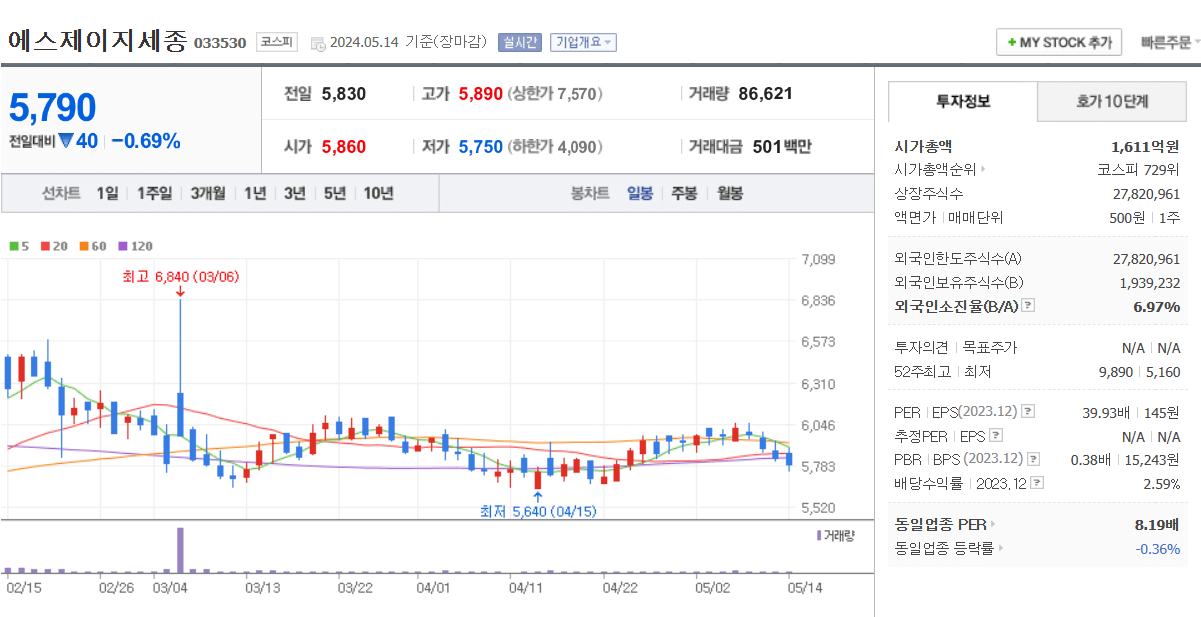This screenshot has width=1201, height=617.
Task: Click the 코스피 729위 ranking value
Action: pyautogui.click(x=1139, y=170)
